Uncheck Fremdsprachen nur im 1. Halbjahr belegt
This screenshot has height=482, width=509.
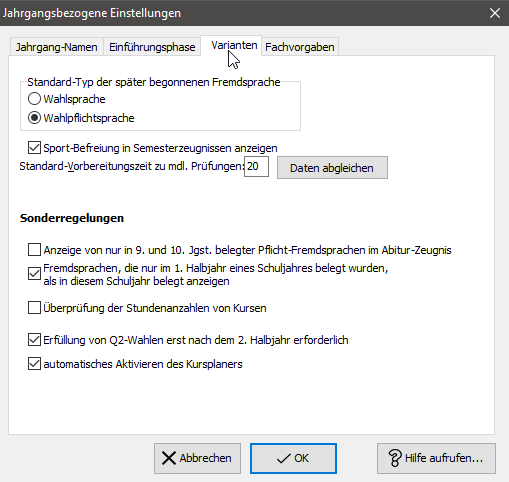(34, 274)
